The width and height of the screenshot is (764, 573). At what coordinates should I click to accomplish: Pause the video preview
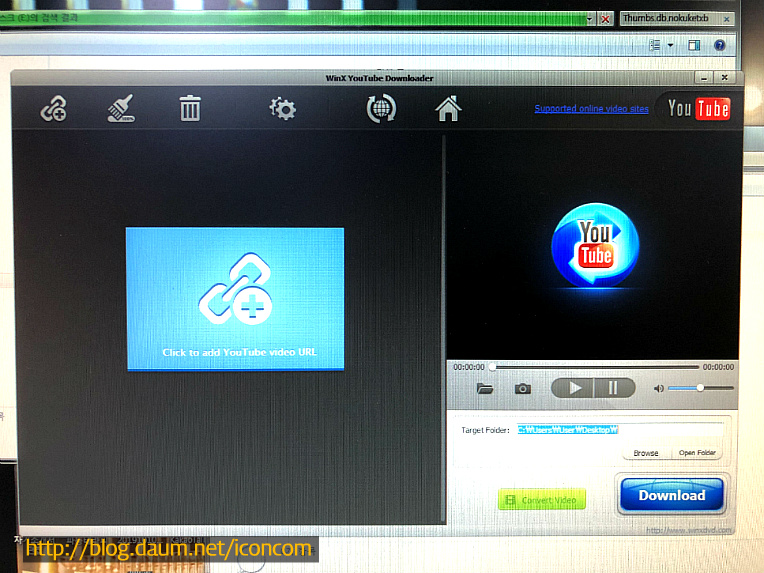coord(614,388)
